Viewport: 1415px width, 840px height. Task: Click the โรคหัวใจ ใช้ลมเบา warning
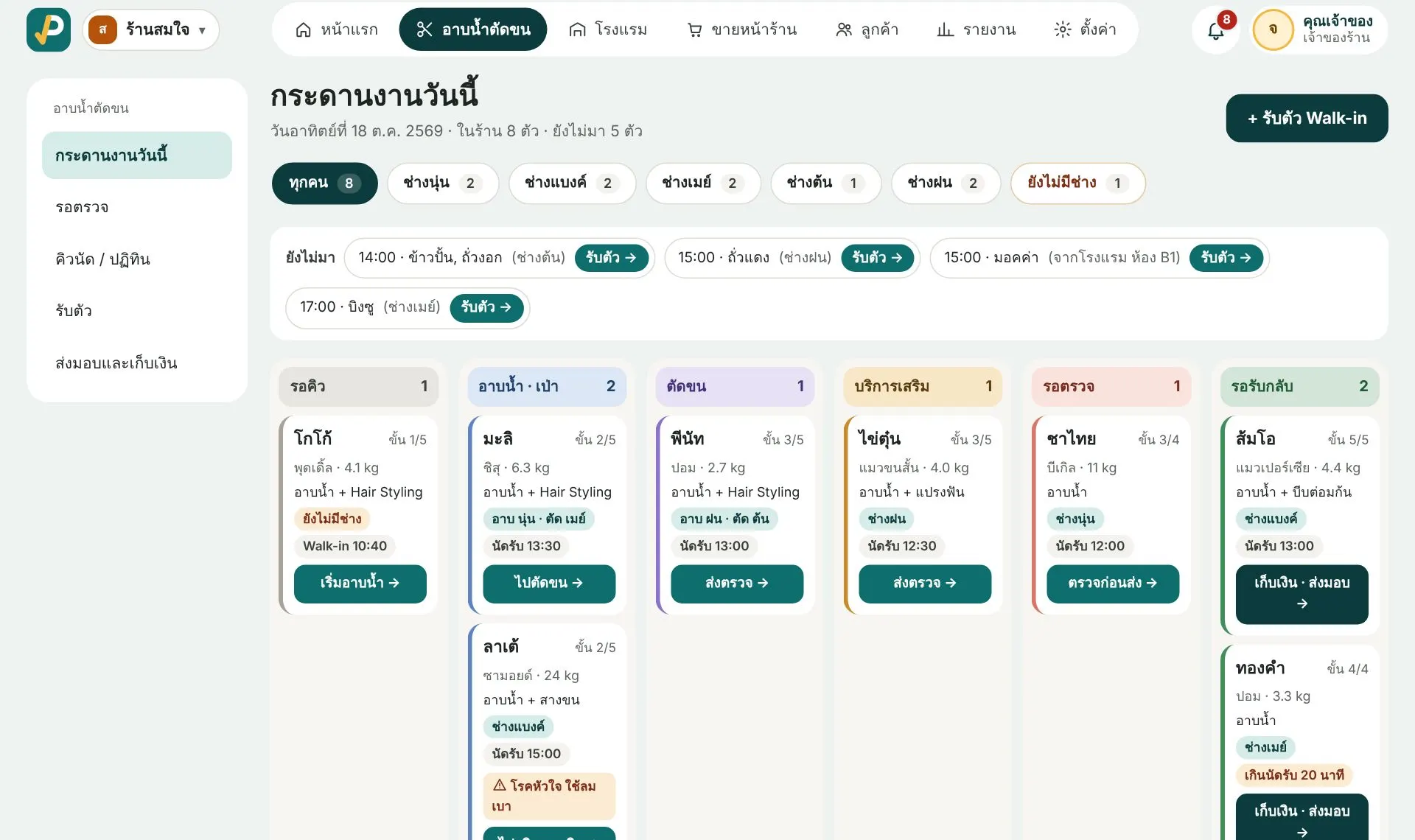click(549, 796)
